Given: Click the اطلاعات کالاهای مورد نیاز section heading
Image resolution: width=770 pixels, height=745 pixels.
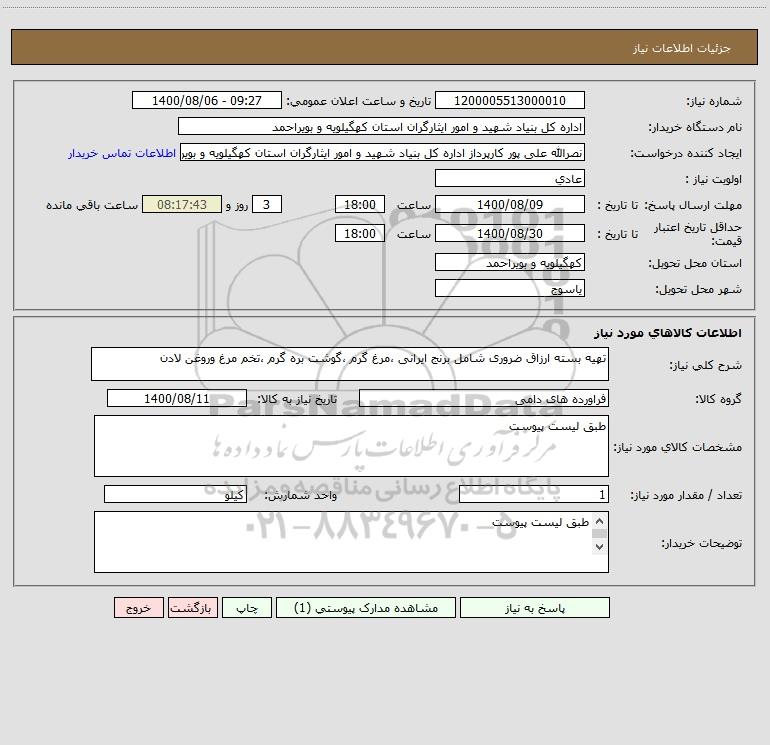Looking at the screenshot, I should pyautogui.click(x=668, y=333).
